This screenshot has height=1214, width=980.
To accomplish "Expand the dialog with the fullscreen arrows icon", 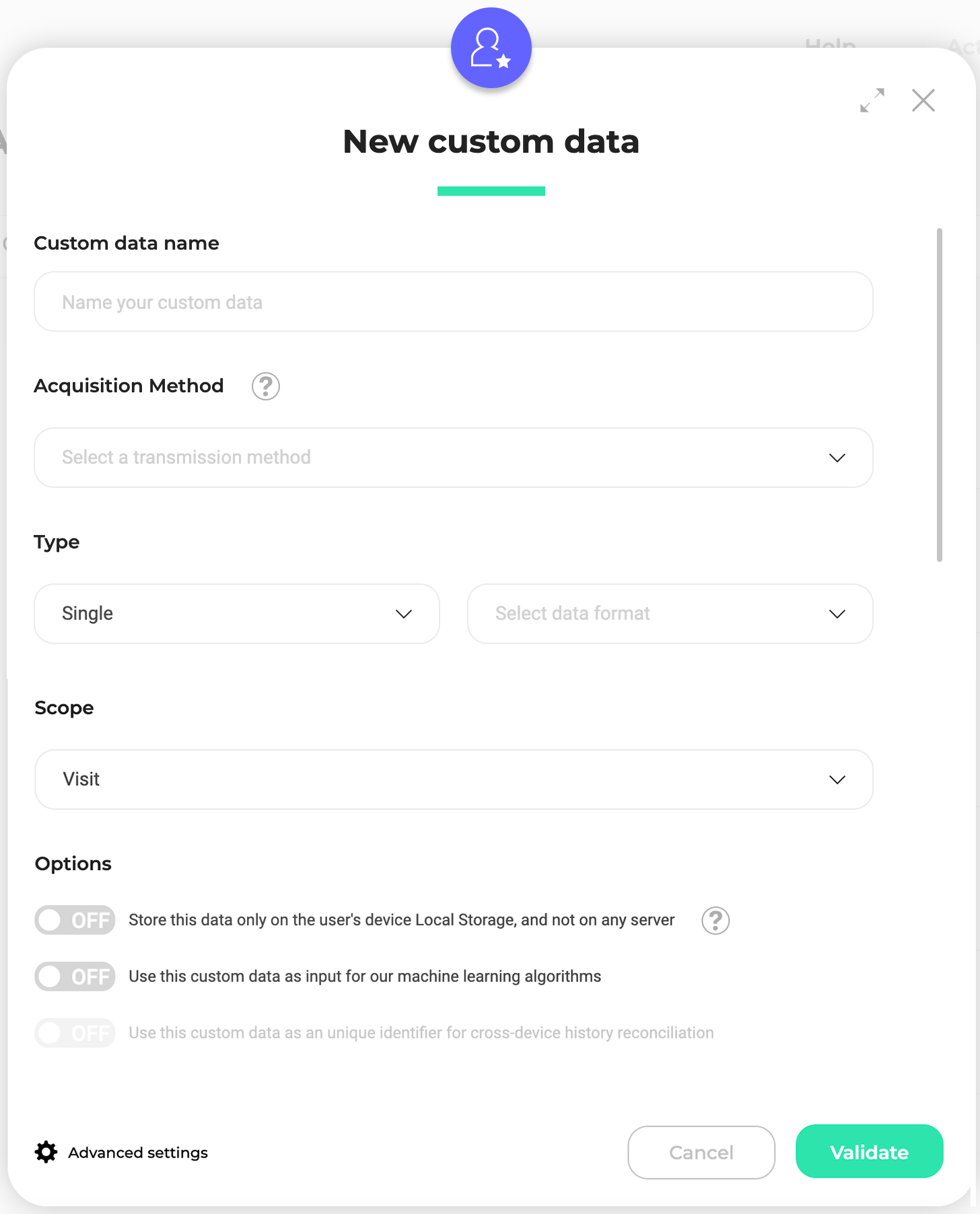I will tap(872, 100).
